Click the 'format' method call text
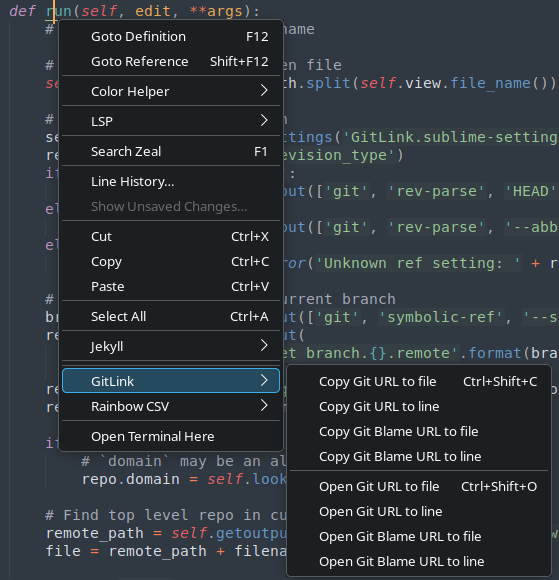 (x=495, y=353)
